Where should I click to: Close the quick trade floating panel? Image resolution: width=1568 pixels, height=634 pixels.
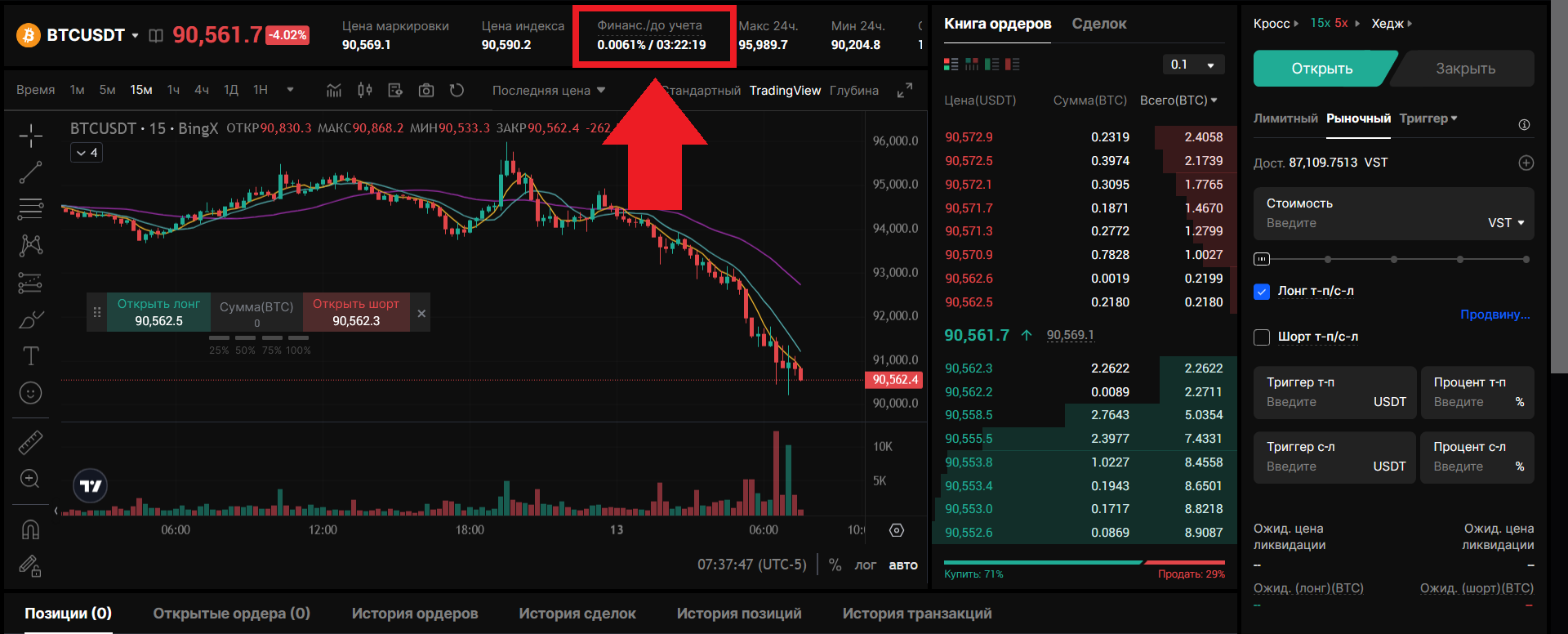[x=421, y=314]
